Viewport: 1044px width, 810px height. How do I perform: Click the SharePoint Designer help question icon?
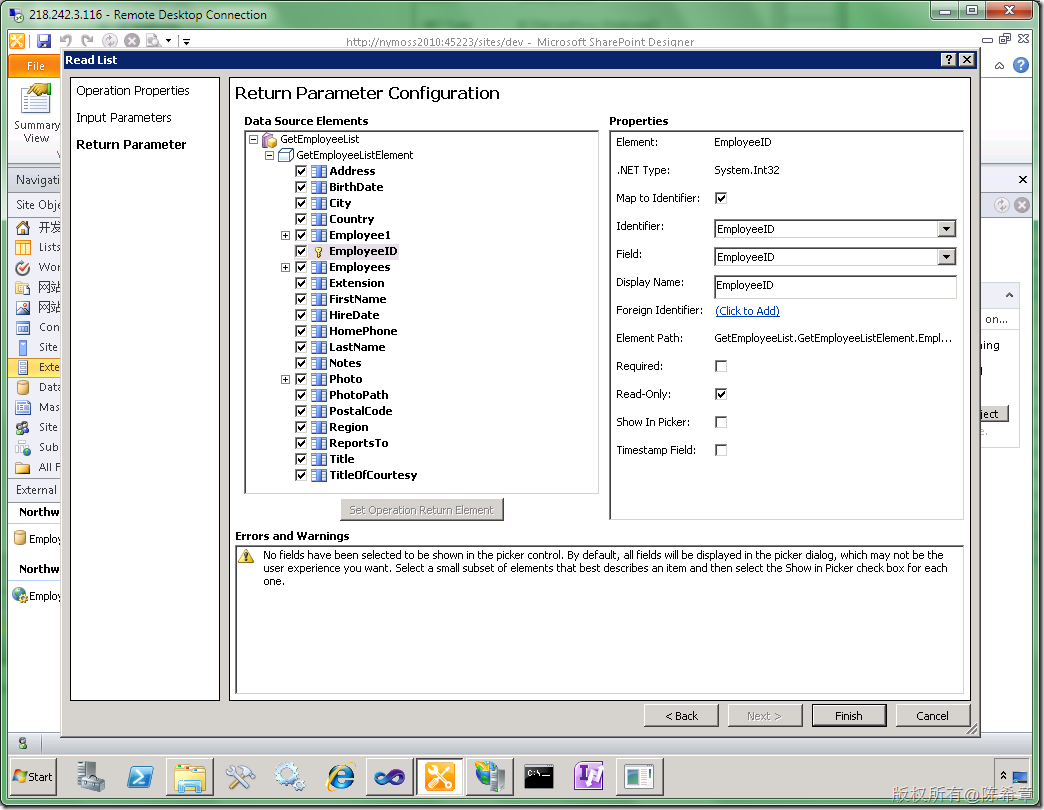[x=1020, y=65]
